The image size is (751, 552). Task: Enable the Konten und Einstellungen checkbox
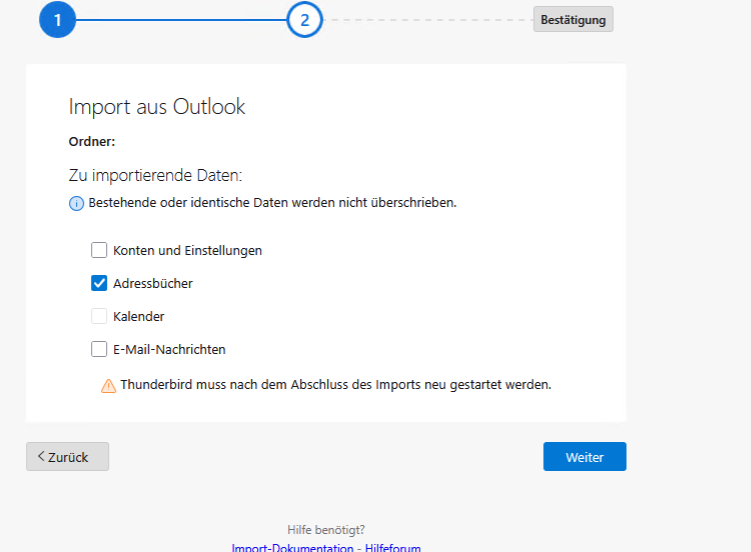(x=99, y=250)
